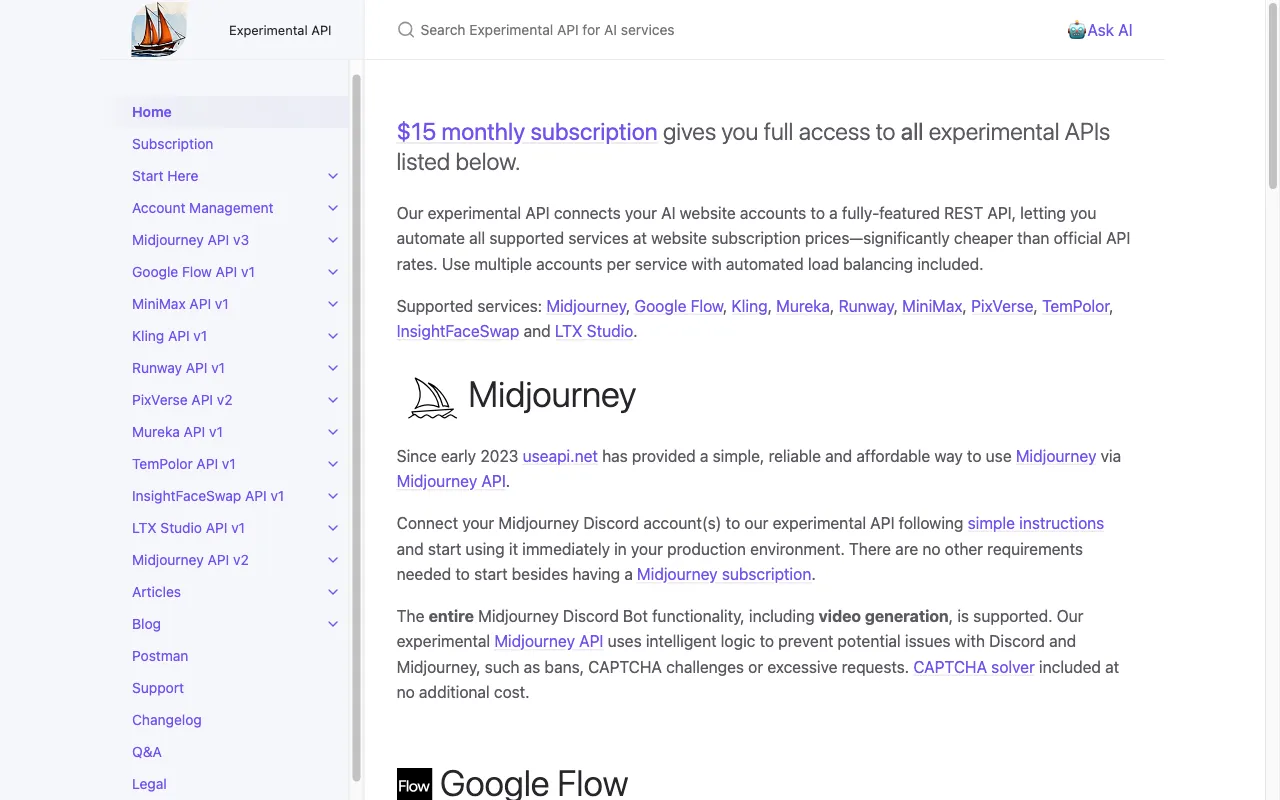Viewport: 1280px width, 800px height.
Task: Click the Midjourney sailboat heading icon
Action: [x=432, y=398]
